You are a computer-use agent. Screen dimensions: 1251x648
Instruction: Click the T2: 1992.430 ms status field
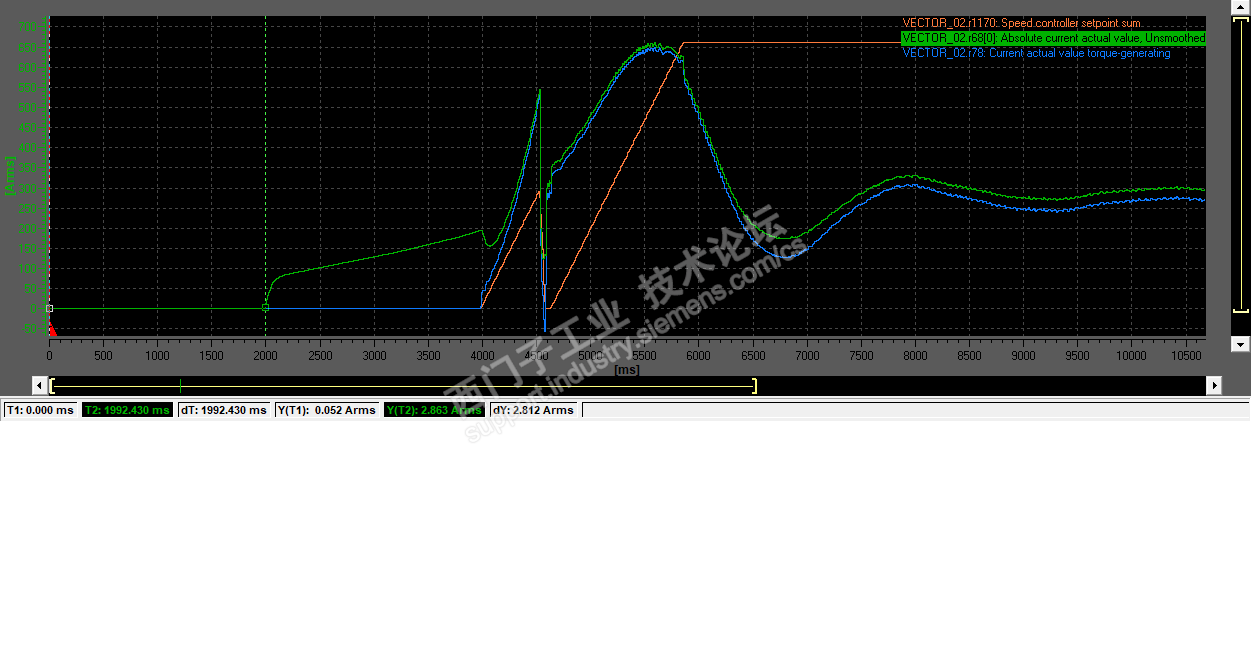127,410
